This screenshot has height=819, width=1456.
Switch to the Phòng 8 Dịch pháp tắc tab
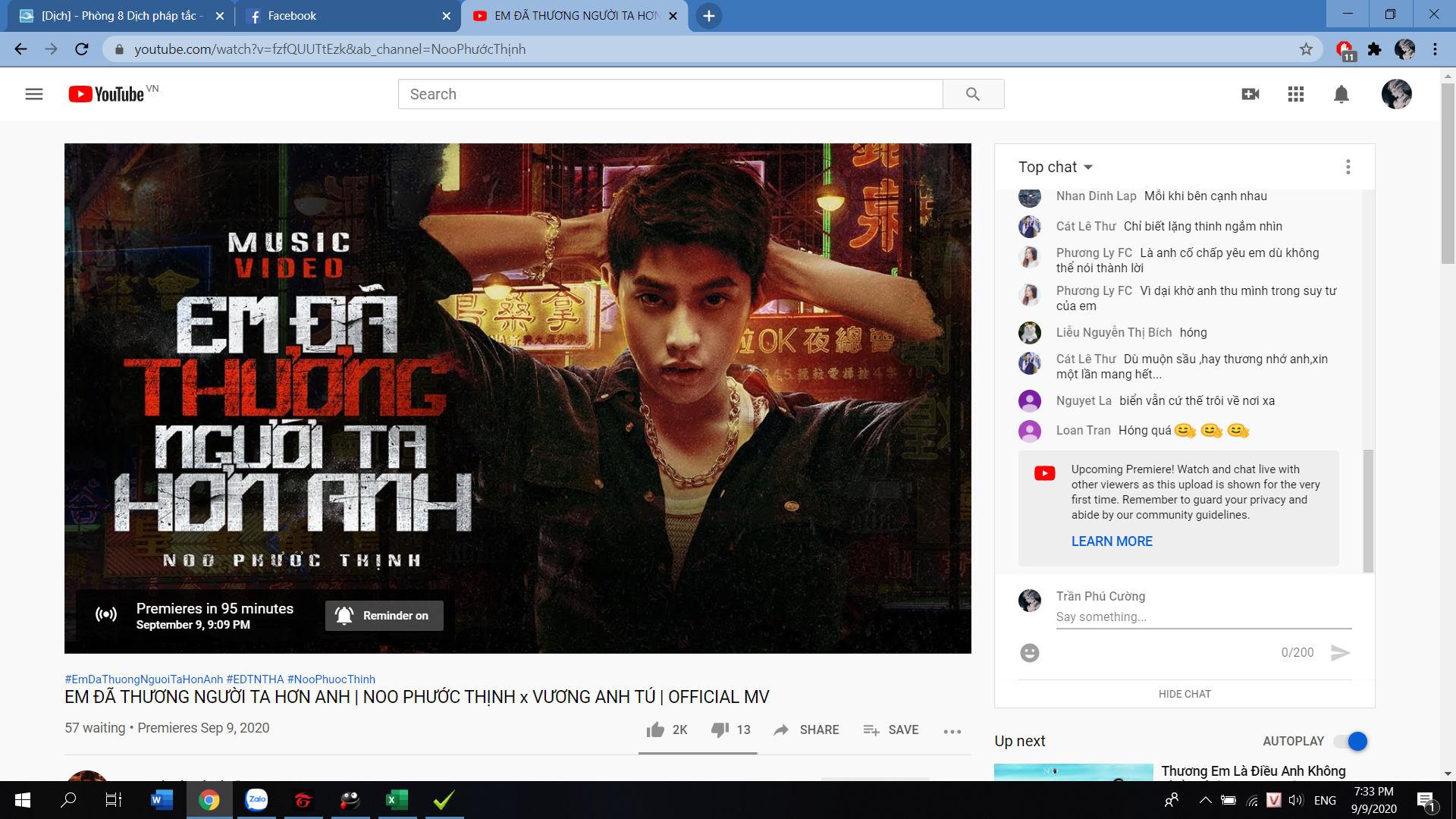[121, 16]
